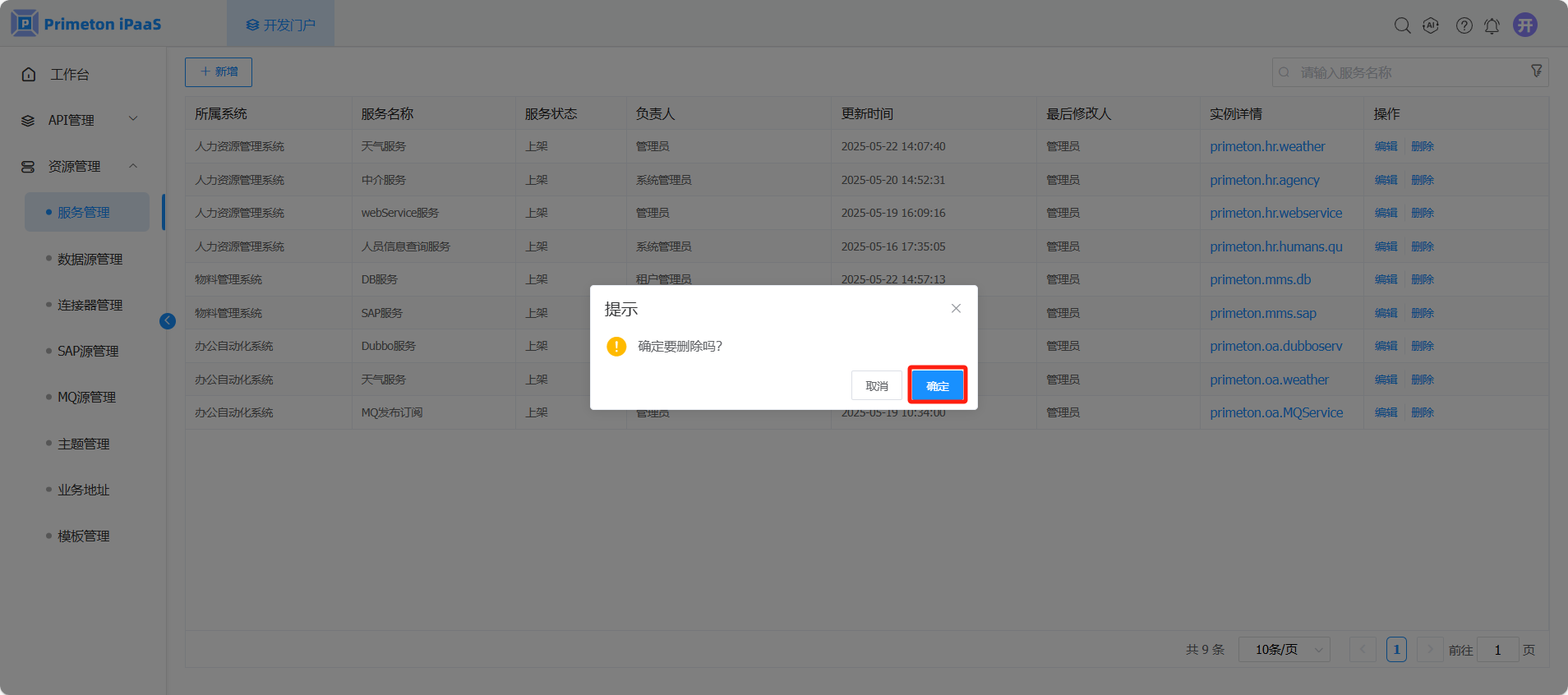The image size is (1568, 695).
Task: Open 连接器管理 from the sidebar
Action: [x=90, y=305]
